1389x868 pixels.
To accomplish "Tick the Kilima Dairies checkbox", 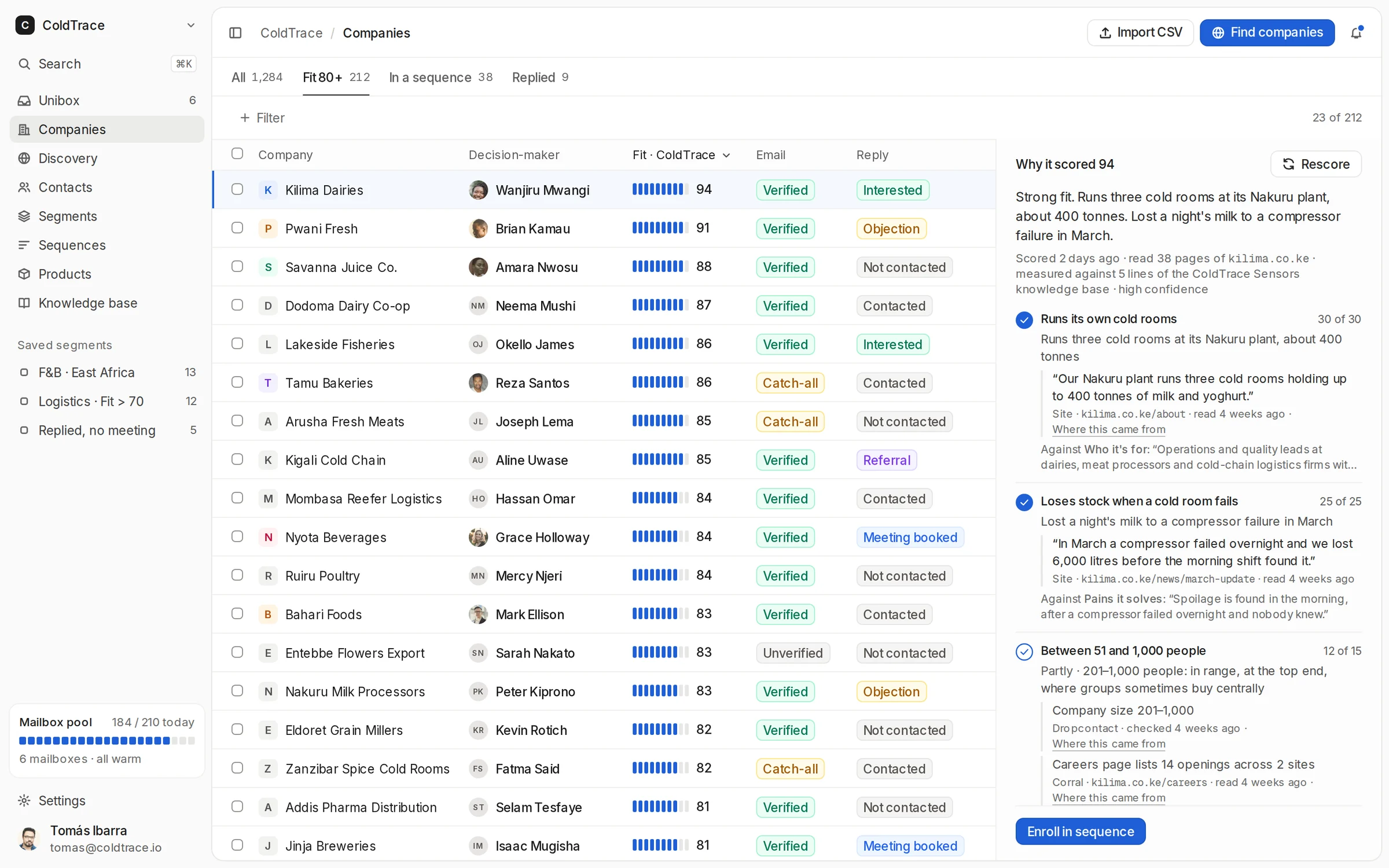I will click(x=237, y=190).
